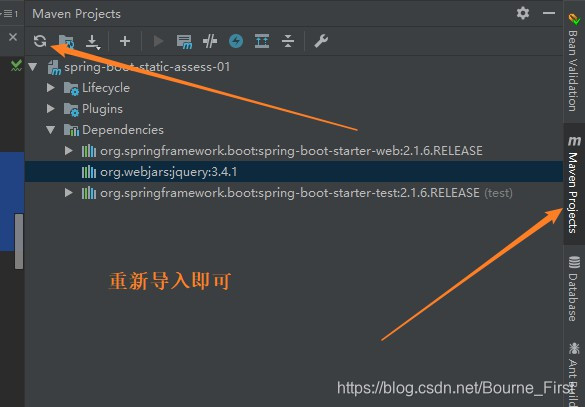
Task: Hide the Maven Projects tool window
Action: tap(549, 13)
